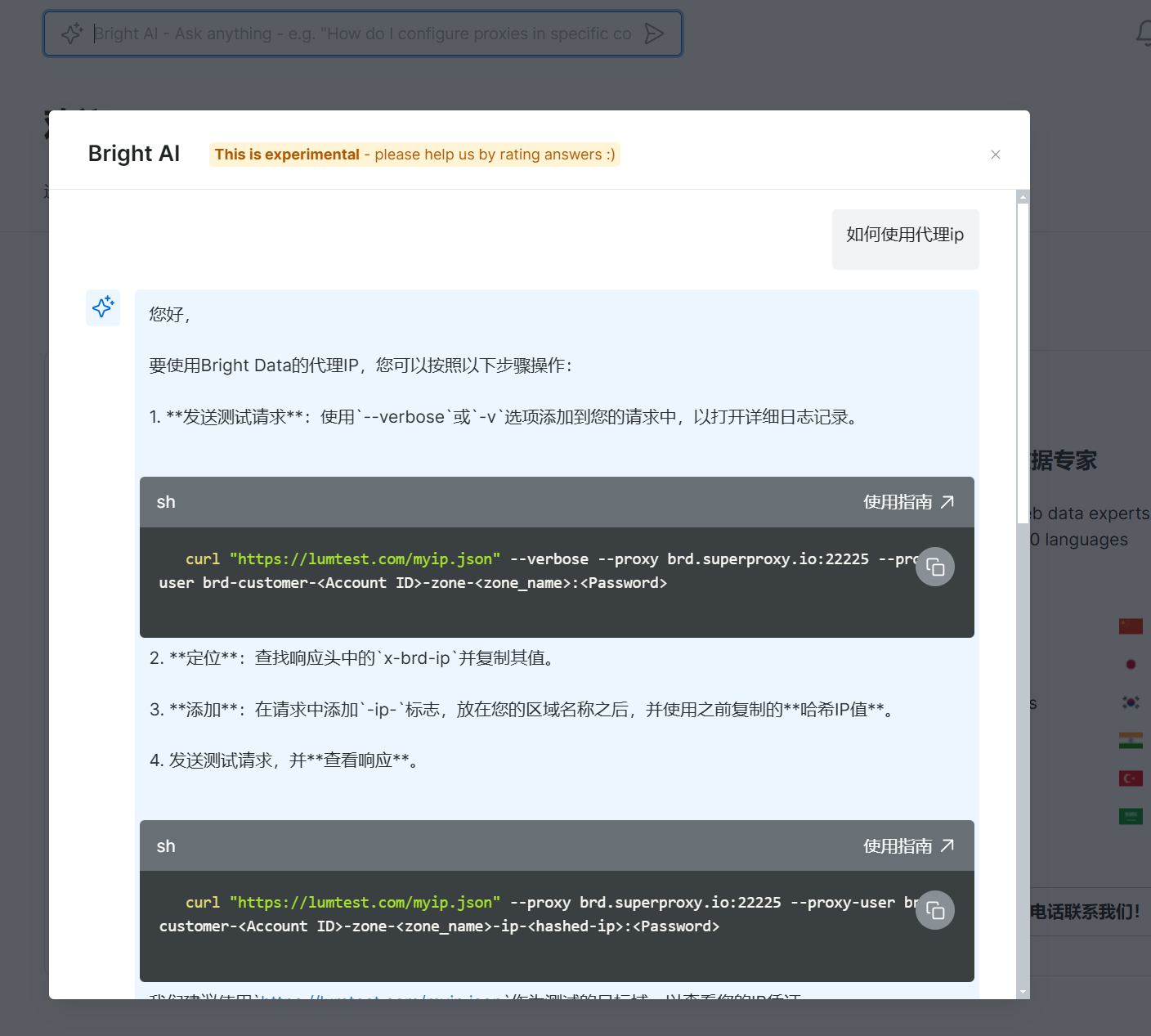Click the Japan flag icon in background

(1131, 664)
